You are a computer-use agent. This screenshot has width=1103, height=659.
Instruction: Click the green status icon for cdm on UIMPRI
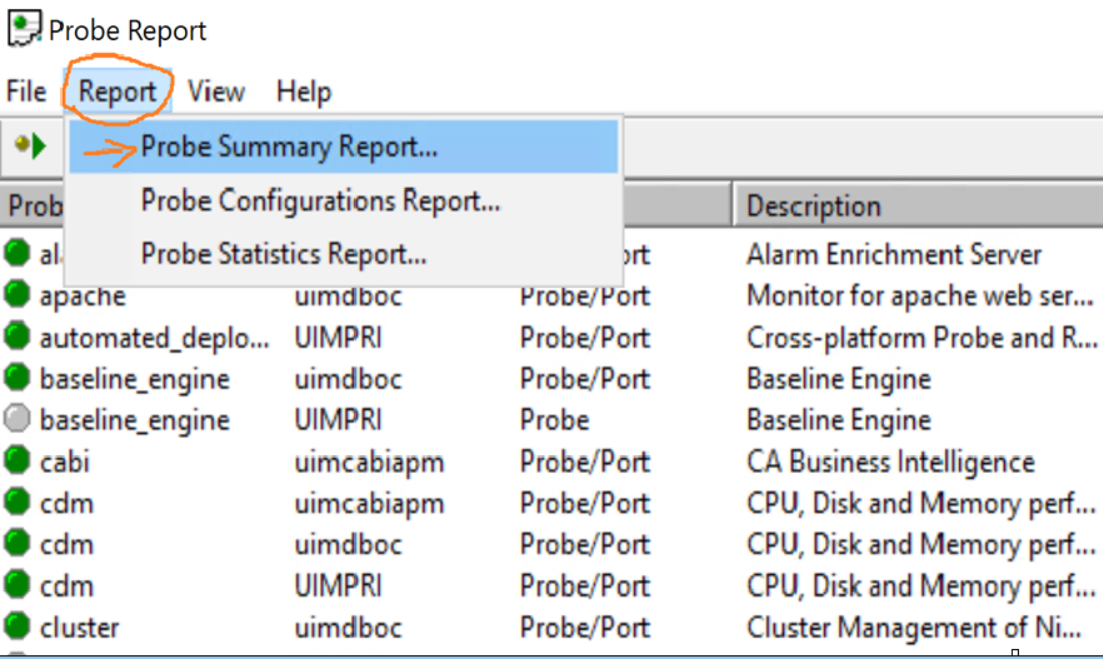click(x=17, y=585)
